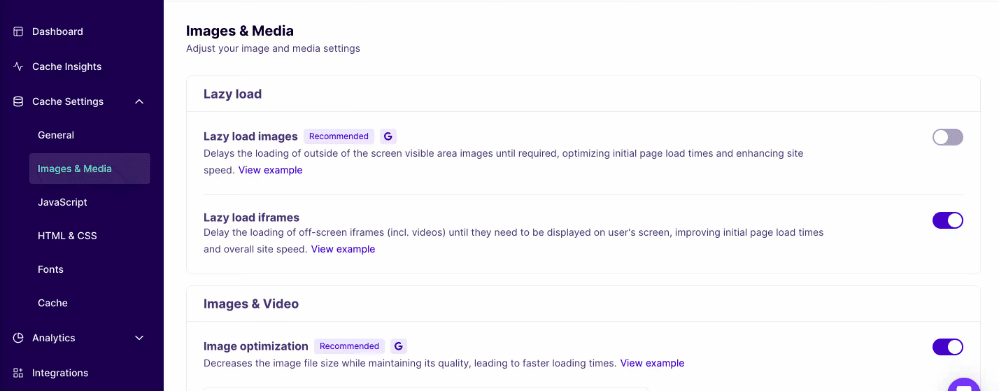Screen dimensions: 999x391
Task: Collapse the Cache Settings chevron
Action: tap(140, 102)
